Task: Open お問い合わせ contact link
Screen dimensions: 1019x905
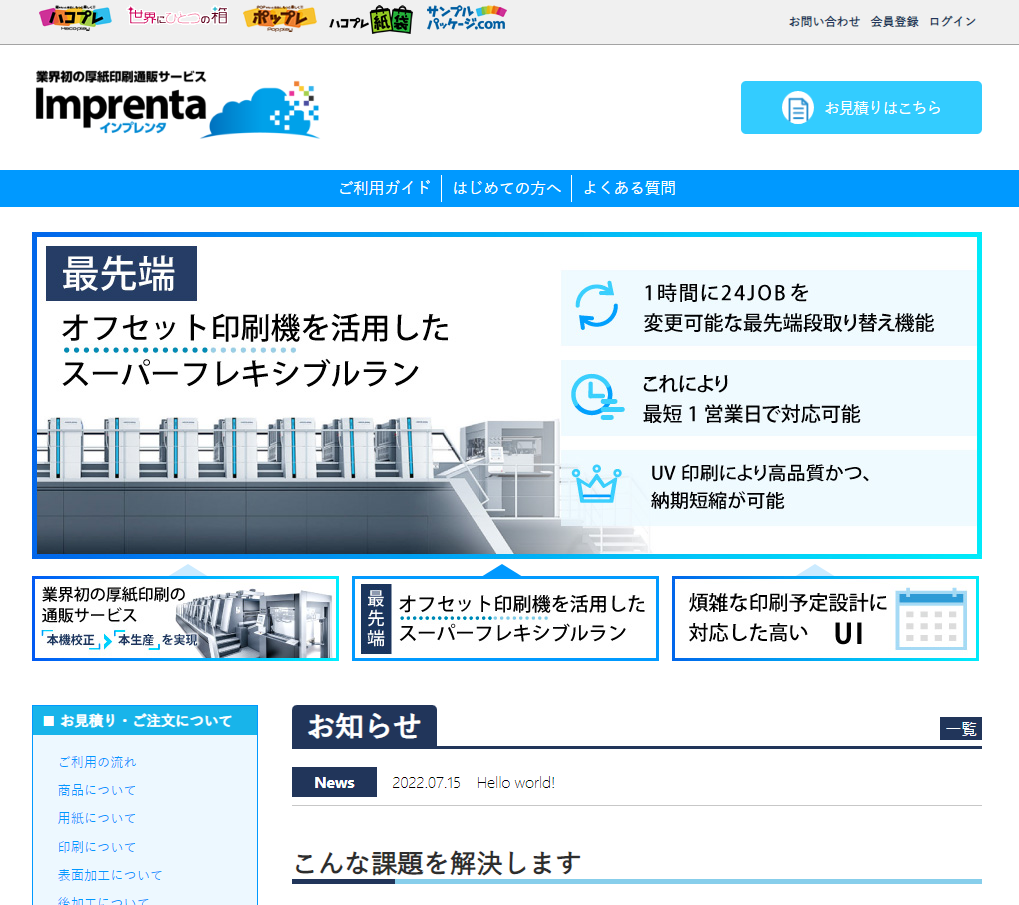Action: point(824,21)
